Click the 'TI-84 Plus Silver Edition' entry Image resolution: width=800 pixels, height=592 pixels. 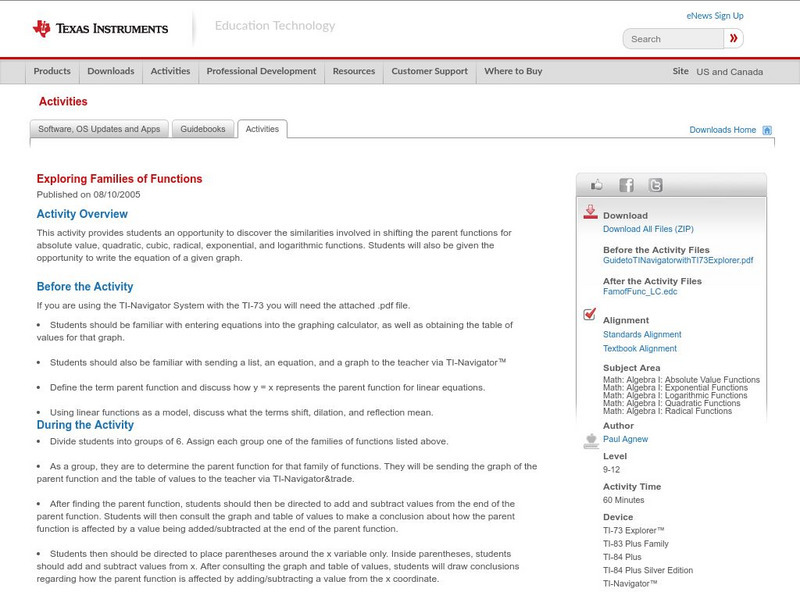[648, 570]
